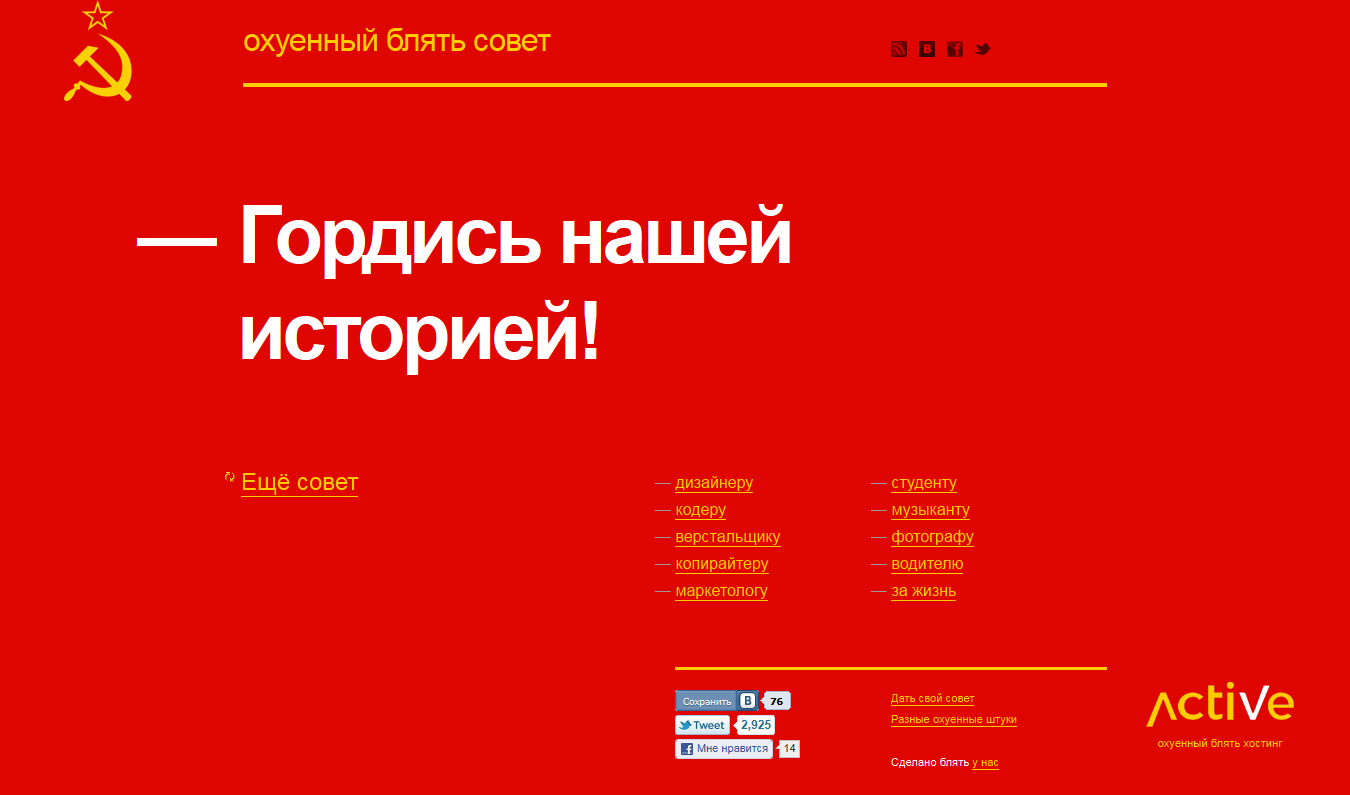Select the 'дизайнеру' category
Viewport: 1350px width, 795px height.
[714, 483]
